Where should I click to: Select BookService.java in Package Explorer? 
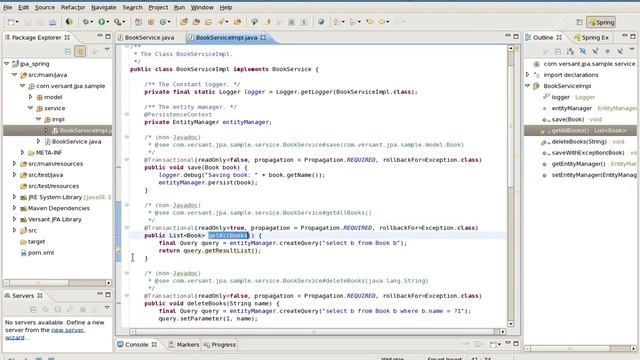click(76, 142)
